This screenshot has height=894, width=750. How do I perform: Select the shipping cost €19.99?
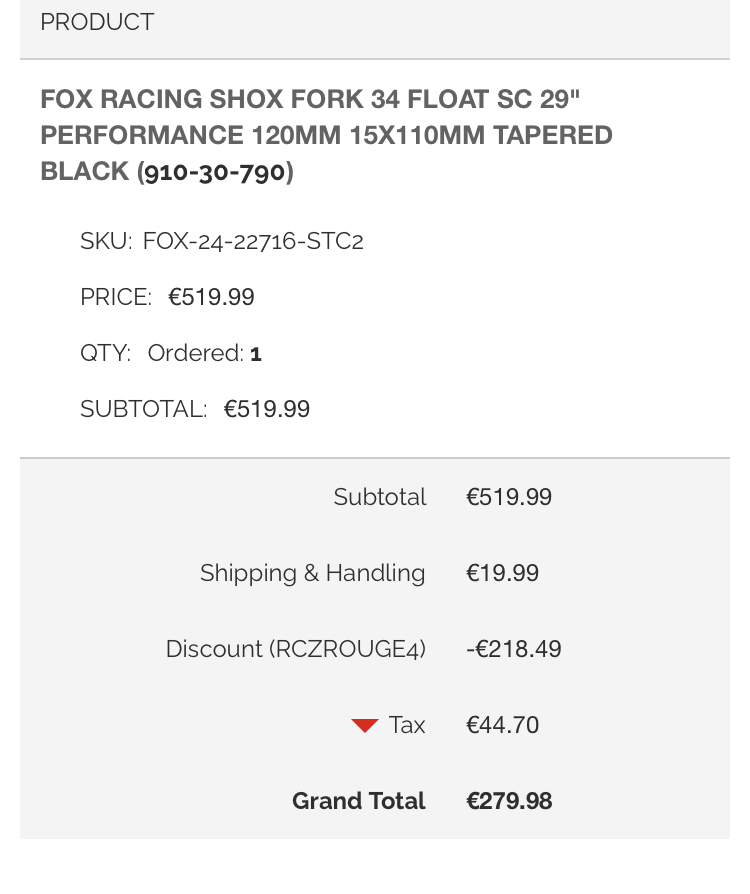pyautogui.click(x=502, y=573)
